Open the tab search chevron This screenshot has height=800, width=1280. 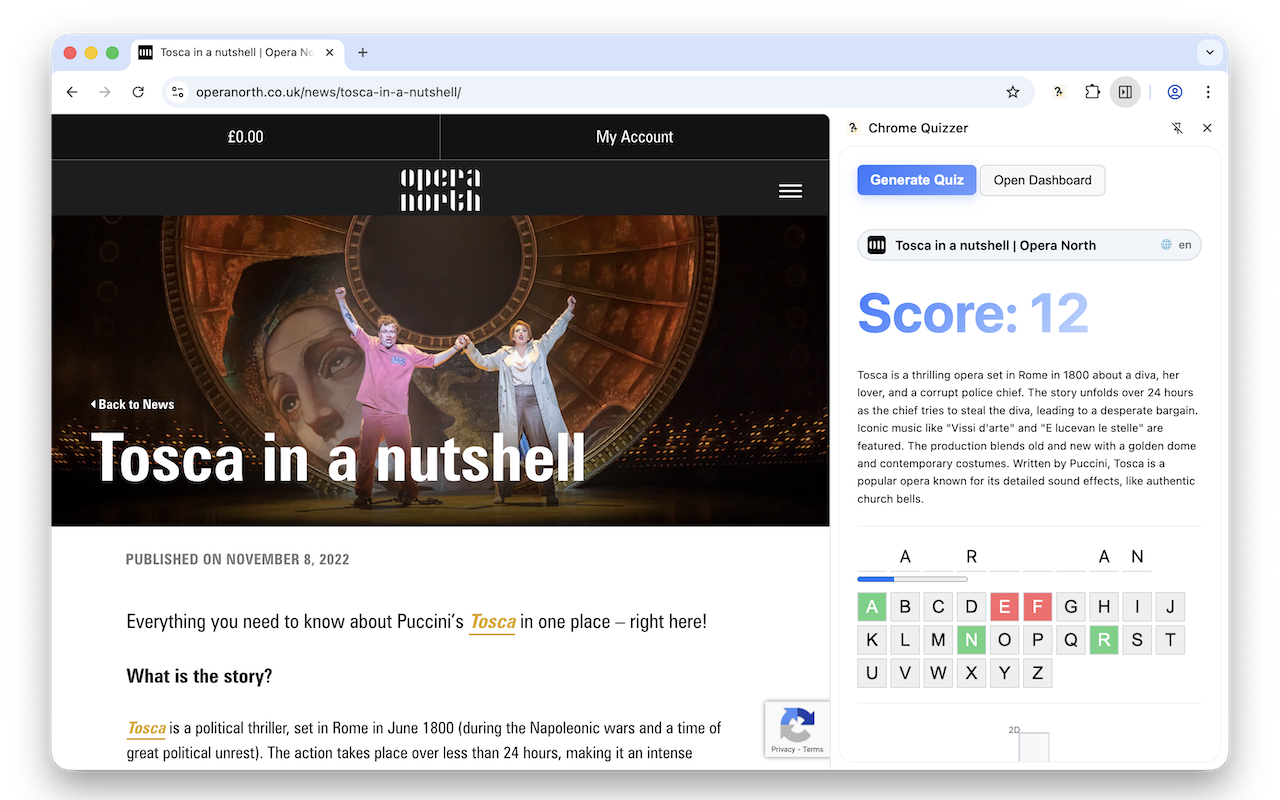pyautogui.click(x=1210, y=52)
